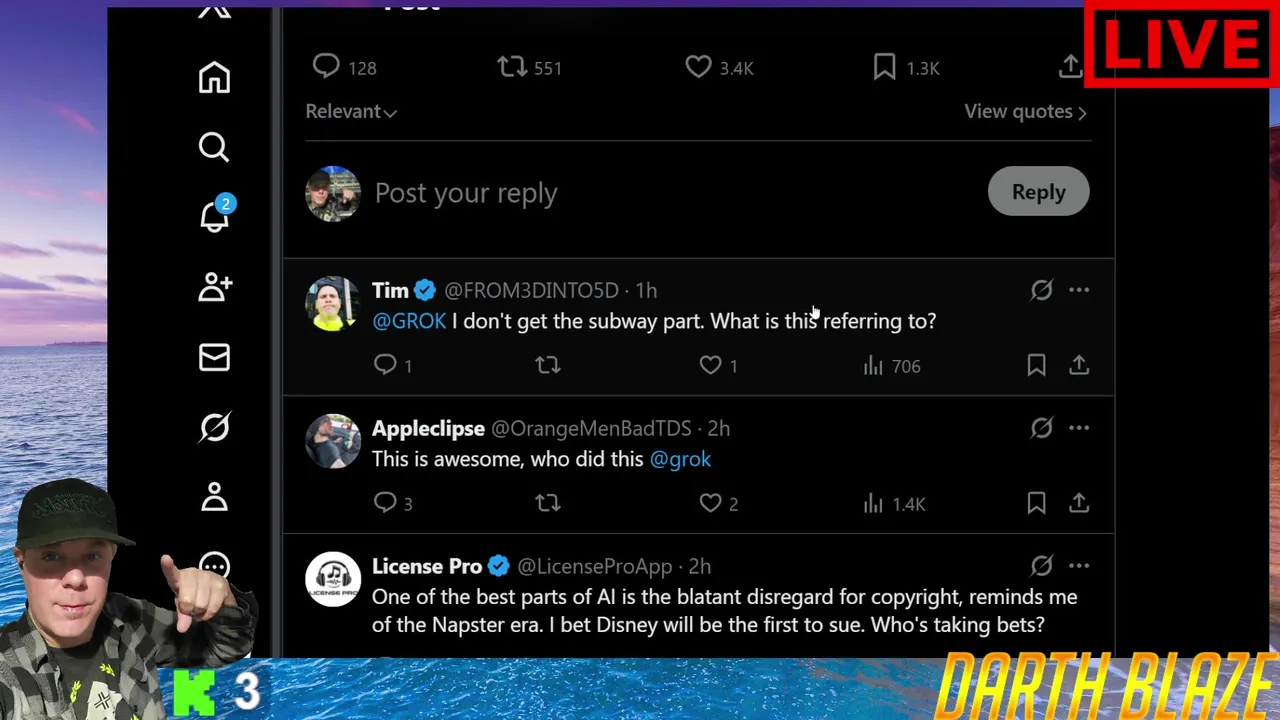
Task: Go to Home in sidebar
Action: point(214,78)
